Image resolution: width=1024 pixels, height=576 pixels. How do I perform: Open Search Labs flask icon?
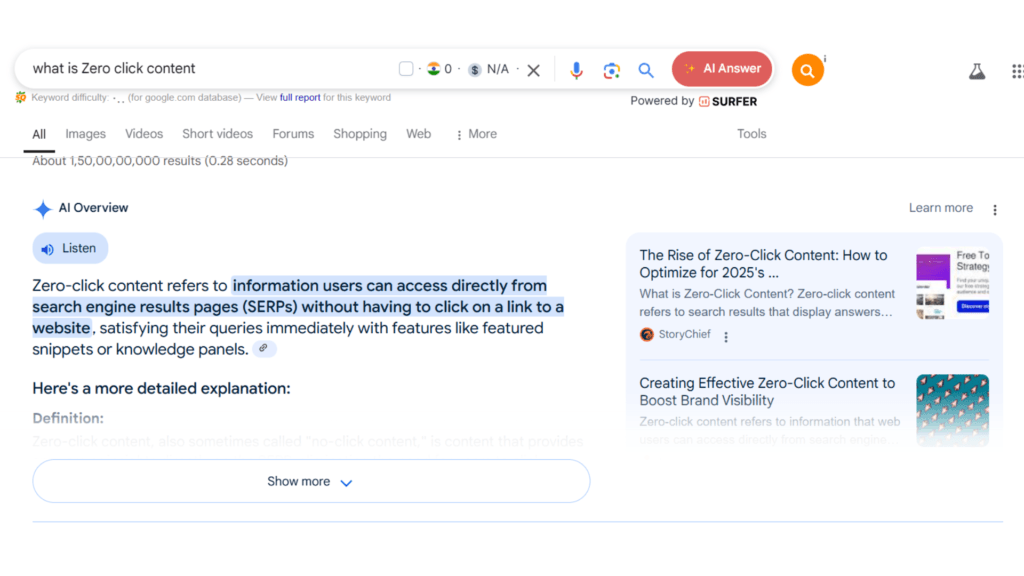[x=977, y=71]
